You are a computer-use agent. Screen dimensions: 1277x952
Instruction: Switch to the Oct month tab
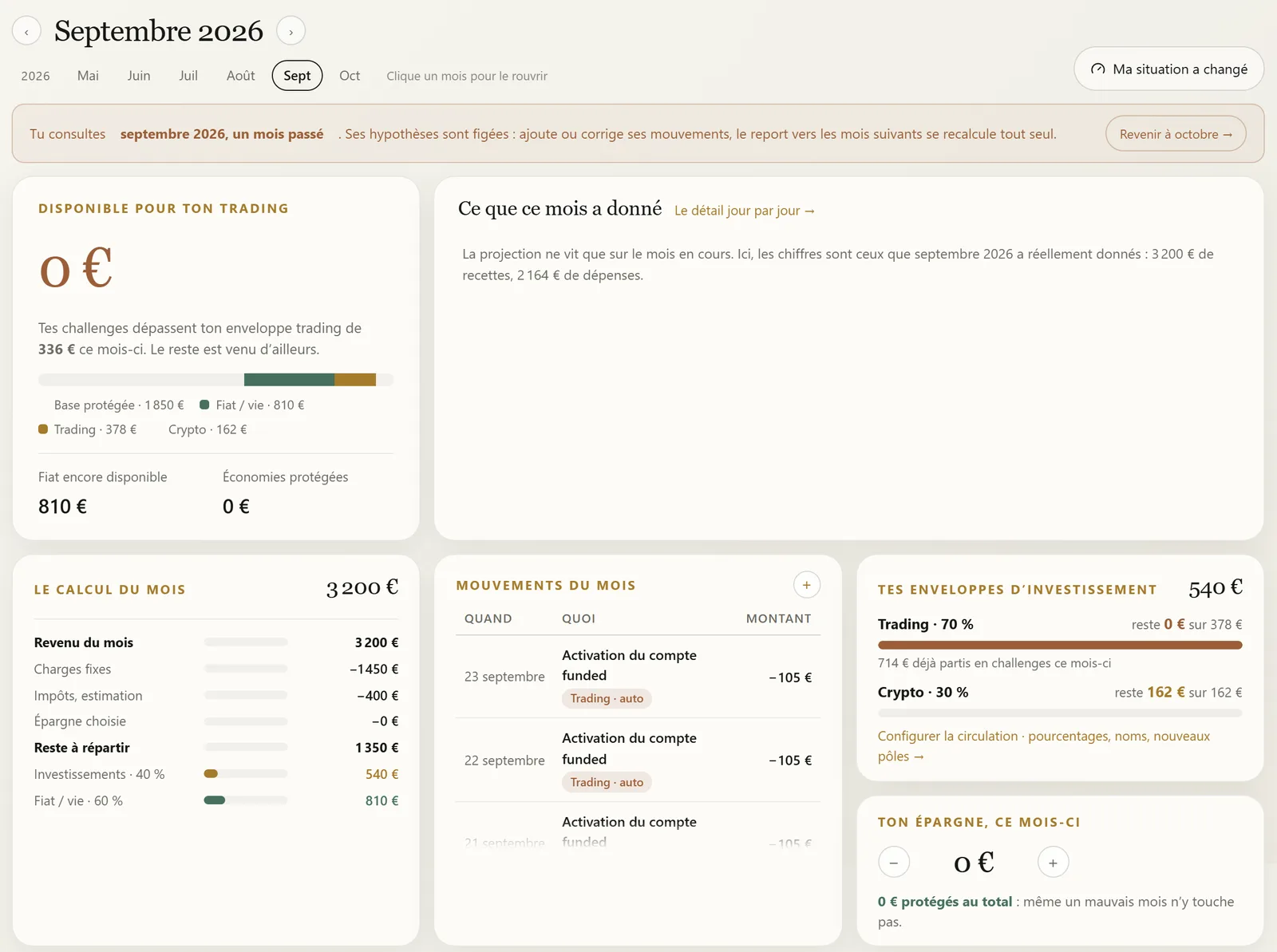350,76
